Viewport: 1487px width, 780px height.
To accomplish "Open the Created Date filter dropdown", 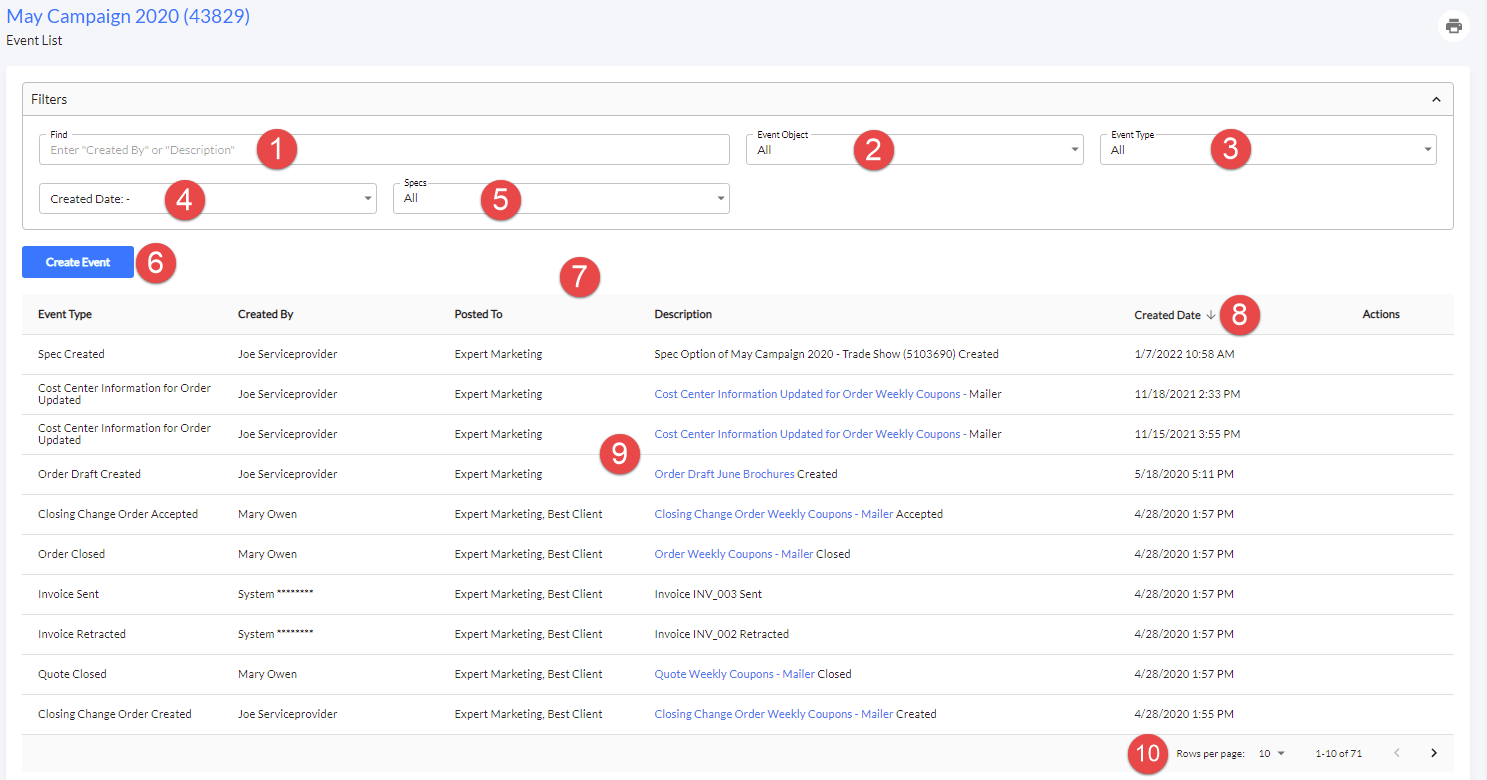I will [x=208, y=198].
